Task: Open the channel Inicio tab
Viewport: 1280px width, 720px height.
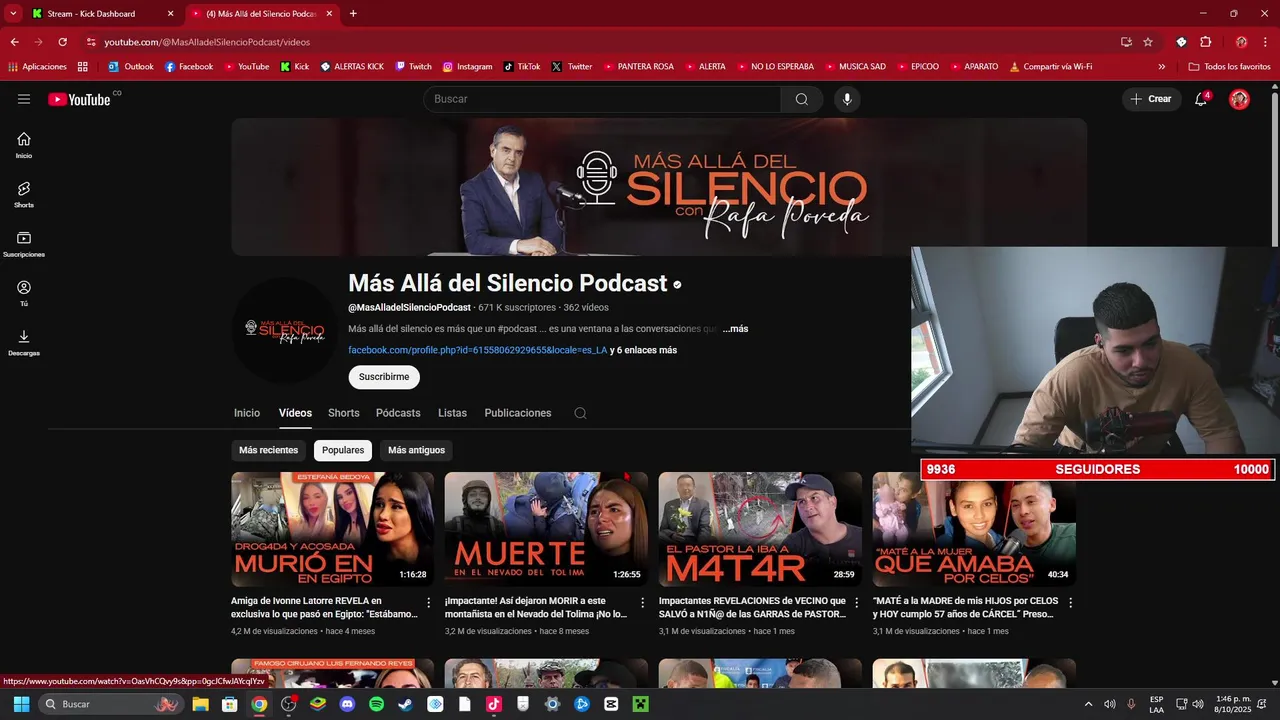Action: (x=247, y=413)
